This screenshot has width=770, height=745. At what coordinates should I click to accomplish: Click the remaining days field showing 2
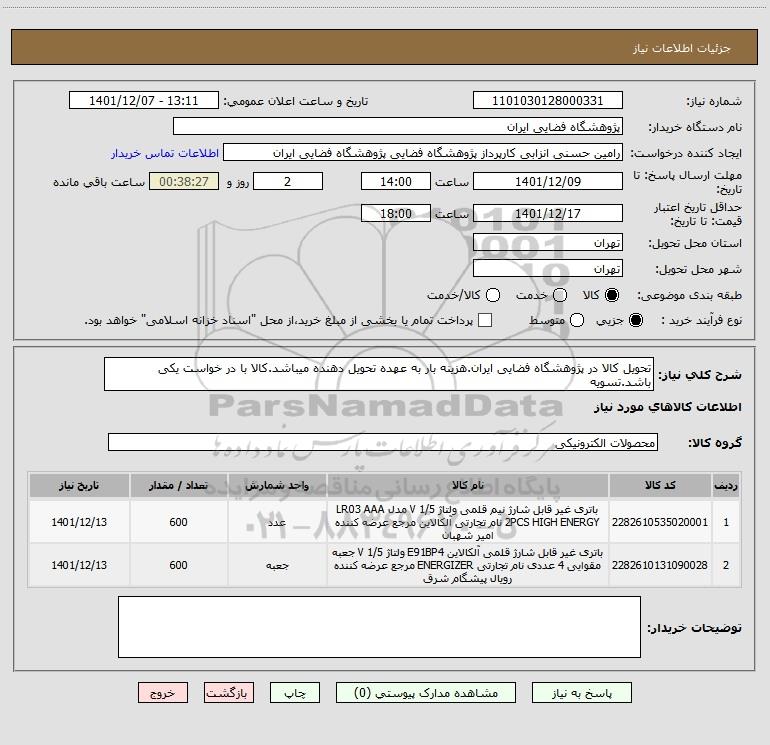[x=288, y=181]
